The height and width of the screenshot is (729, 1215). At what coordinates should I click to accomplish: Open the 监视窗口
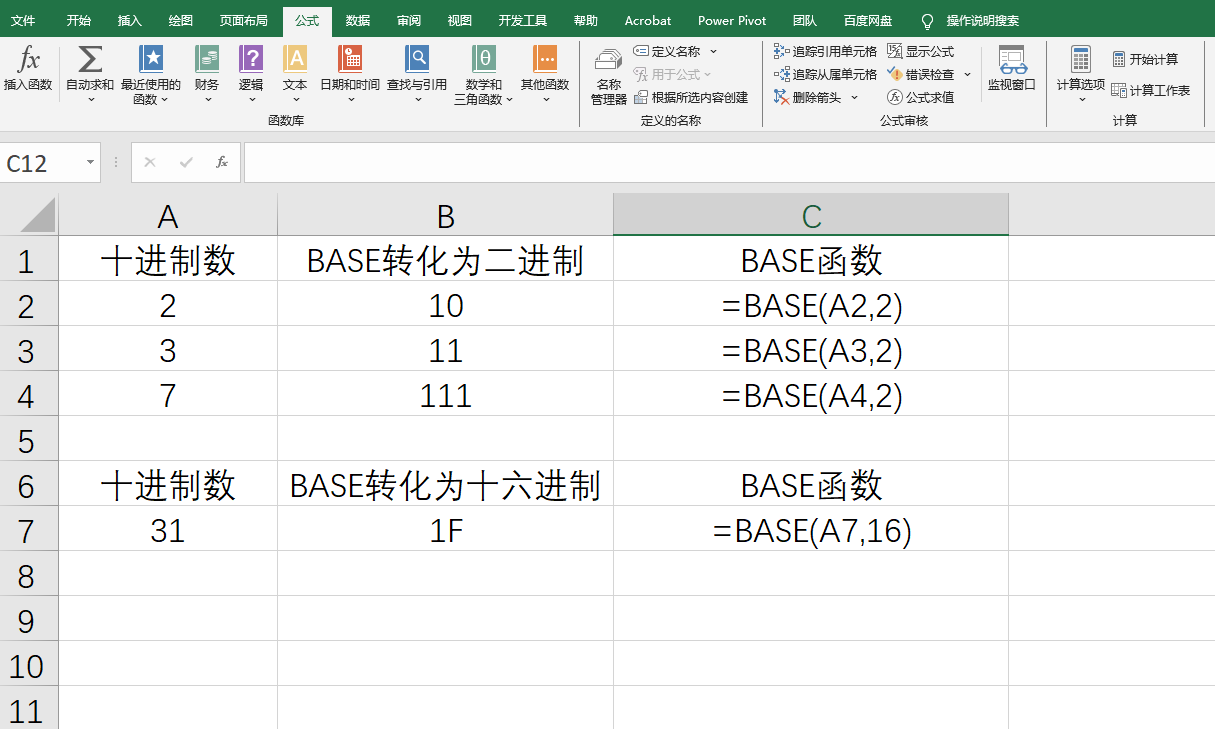click(1012, 68)
